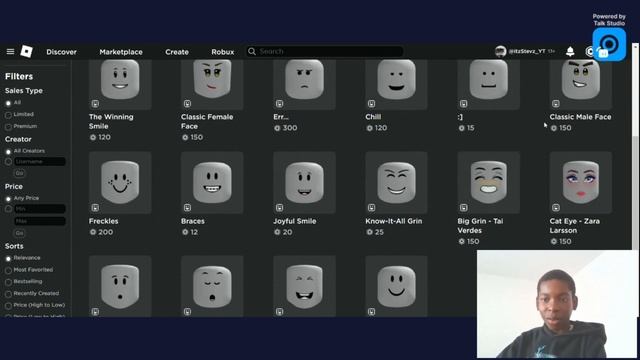Click bundle icon on Braces face
Viewport: 640px width, 360px height.
coord(187,208)
